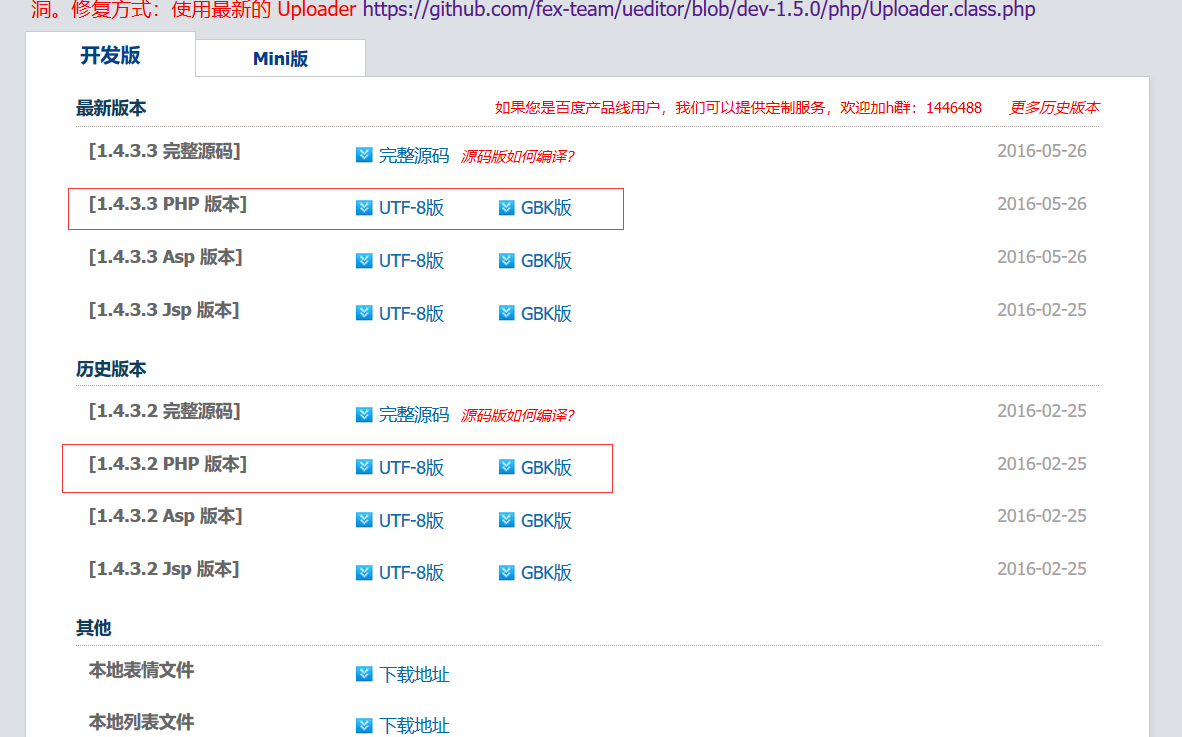Viewport: 1182px width, 737px height.
Task: Download 1.4.3.2 Asp UTF-8版
Action: tap(411, 520)
